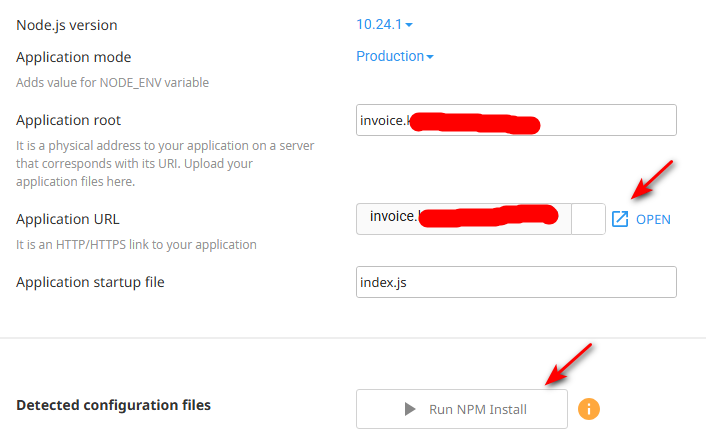Screen dimensions: 706x440
Task: Click the Application startup file label
Action: pyautogui.click(x=90, y=282)
